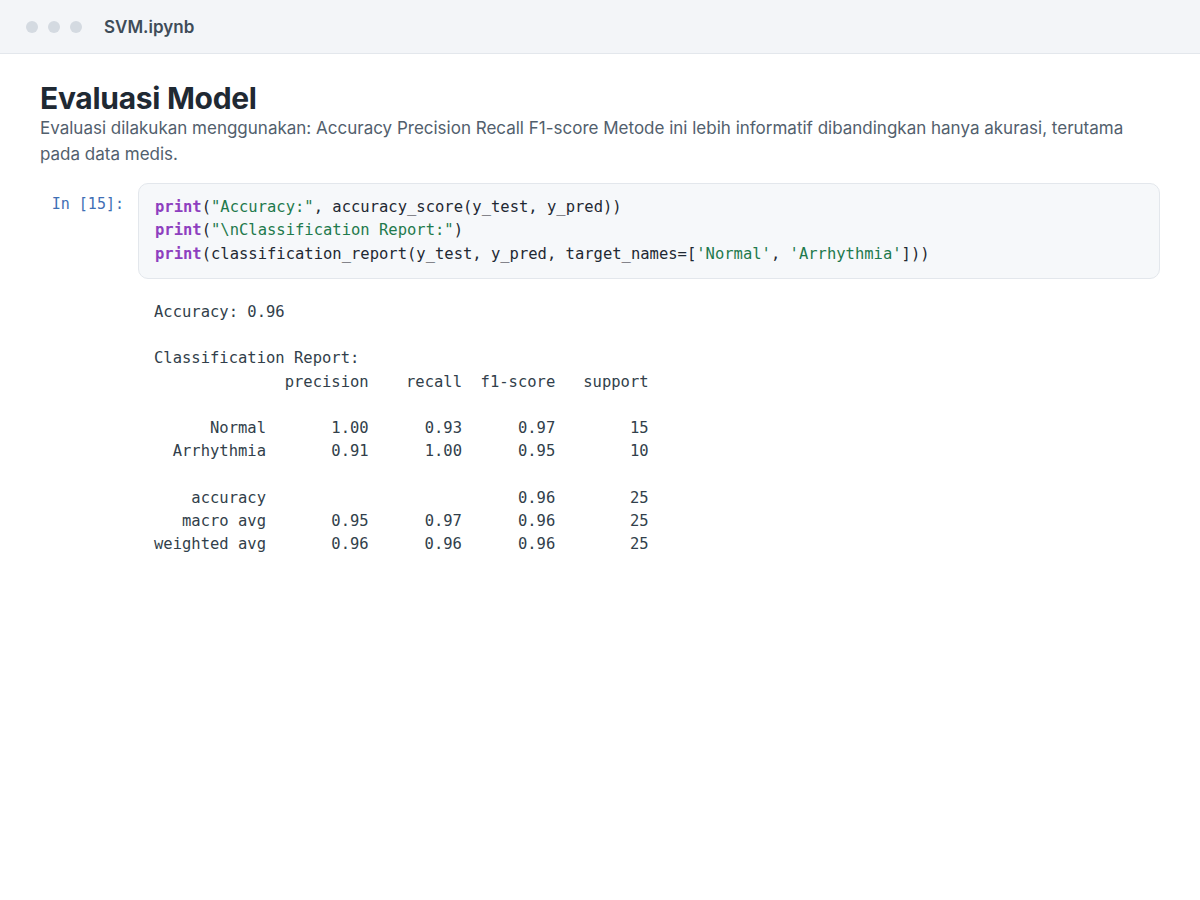Click the "weighted avg" row label
1200x900 pixels.
pos(210,544)
